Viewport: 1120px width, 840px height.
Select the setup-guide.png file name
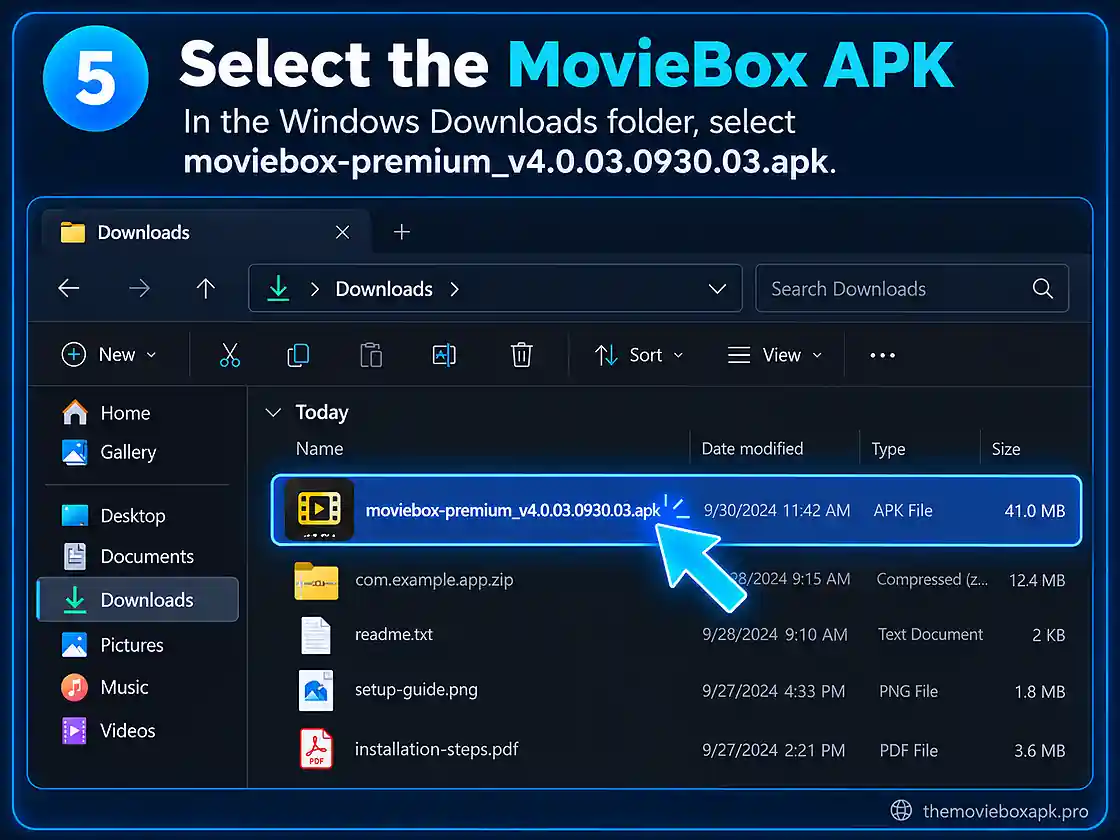[x=416, y=690]
